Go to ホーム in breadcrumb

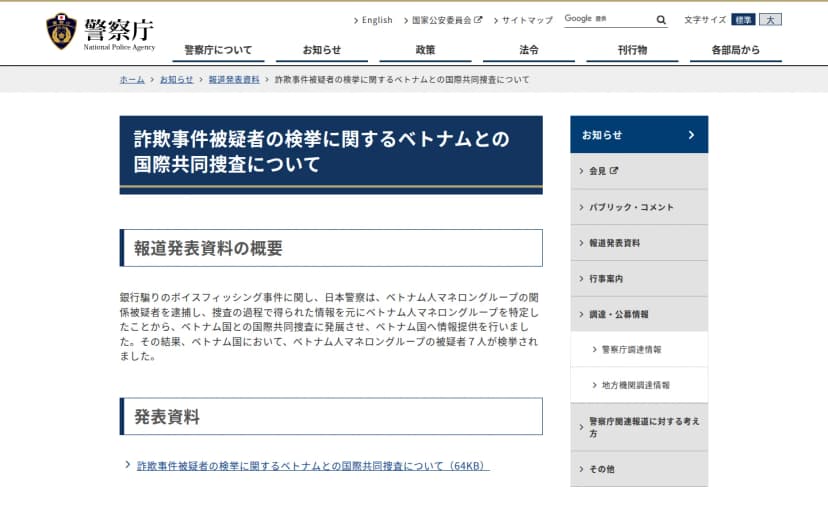132,80
